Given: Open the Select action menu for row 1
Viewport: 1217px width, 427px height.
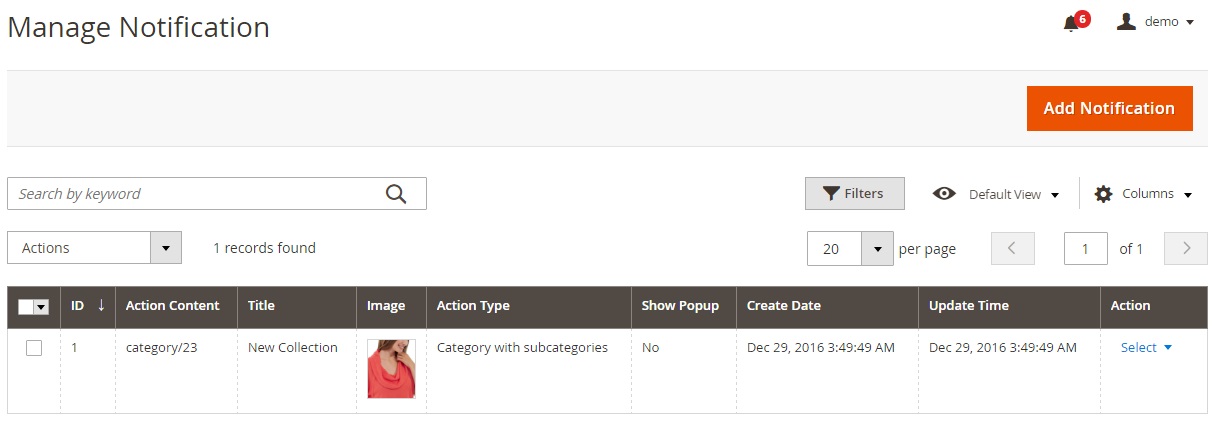Looking at the screenshot, I should 1146,348.
